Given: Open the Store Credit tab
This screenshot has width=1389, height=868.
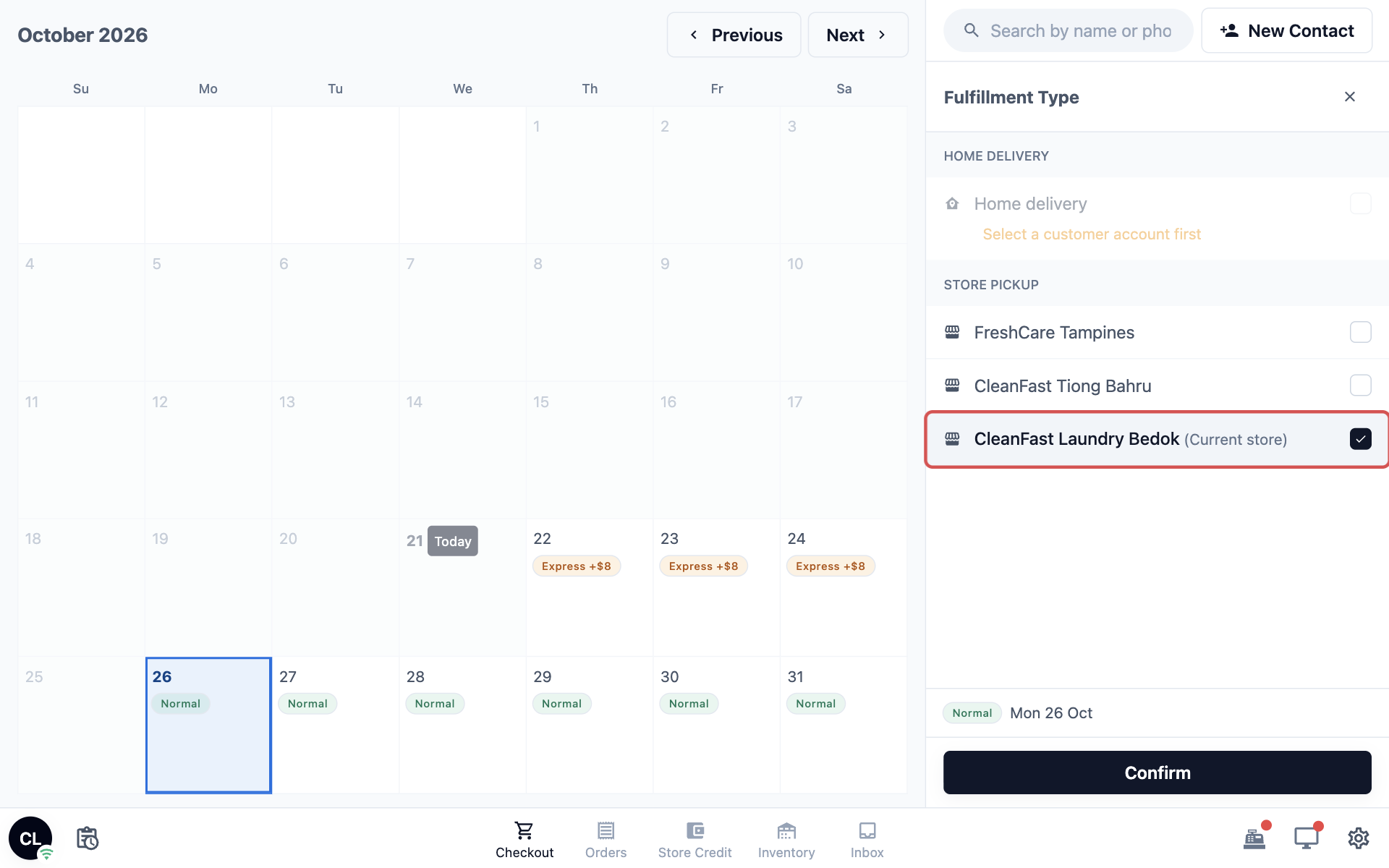Looking at the screenshot, I should pyautogui.click(x=694, y=840).
